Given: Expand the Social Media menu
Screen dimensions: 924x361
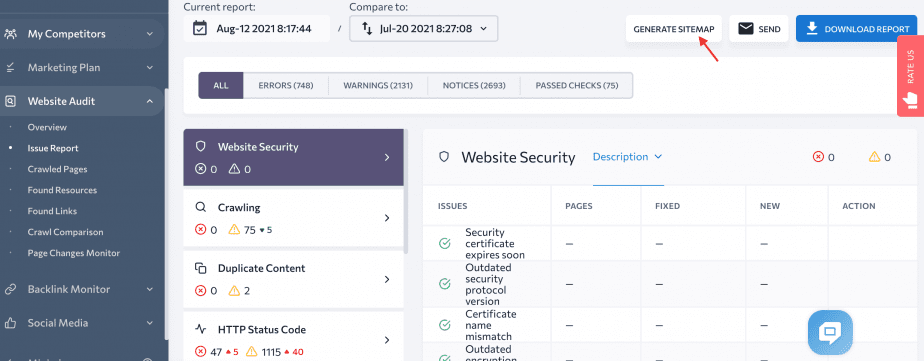Looking at the screenshot, I should pos(150,323).
